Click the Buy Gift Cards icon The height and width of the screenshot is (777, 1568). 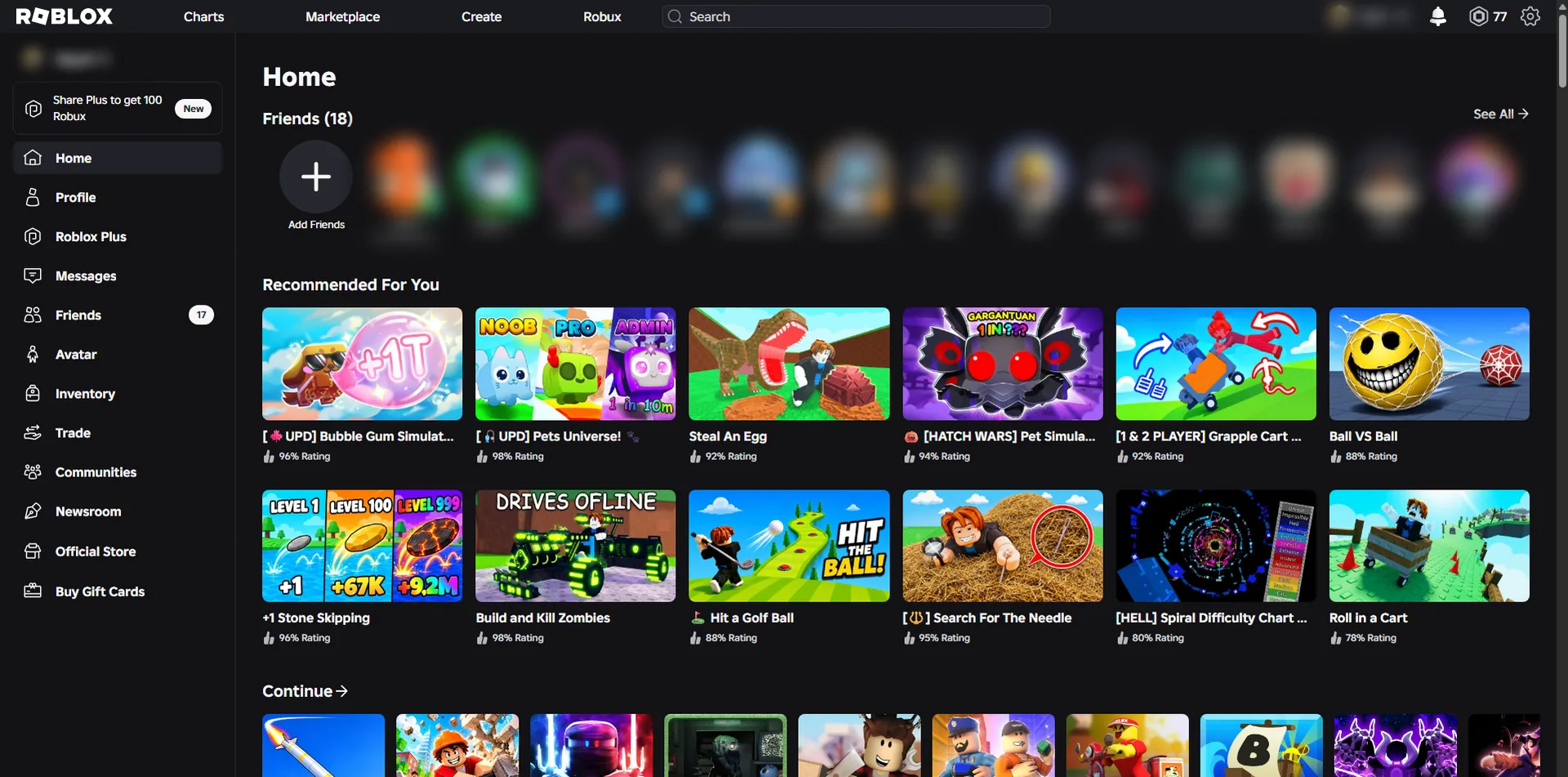coord(33,591)
